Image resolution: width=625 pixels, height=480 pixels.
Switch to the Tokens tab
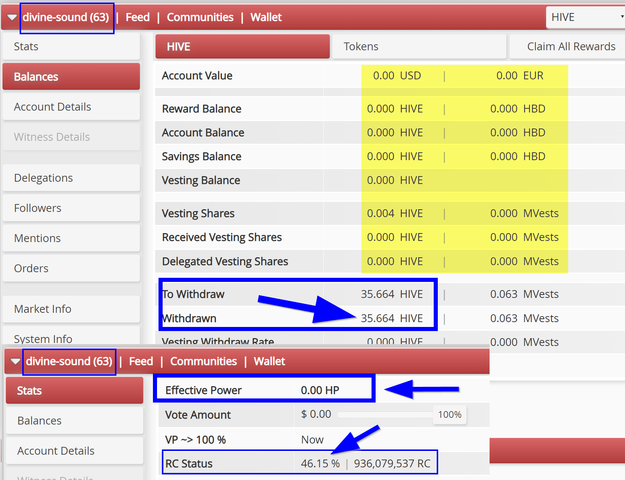(419, 47)
